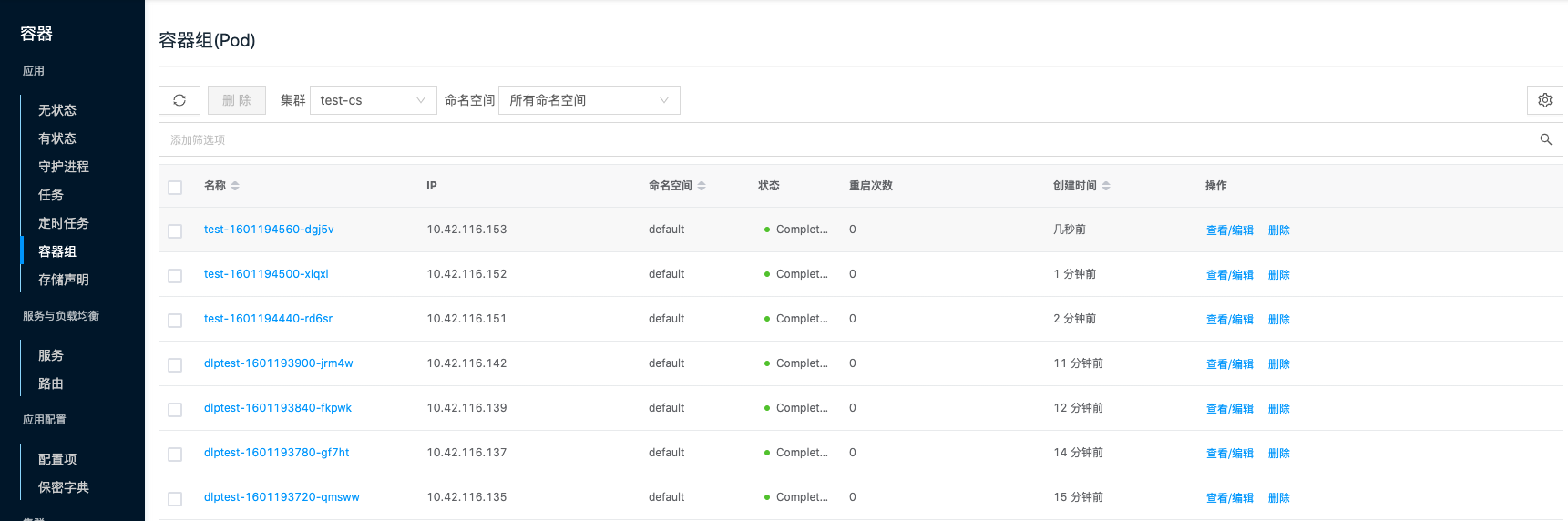The width and height of the screenshot is (1568, 521).
Task: Click the refresh icon button
Action: click(179, 100)
